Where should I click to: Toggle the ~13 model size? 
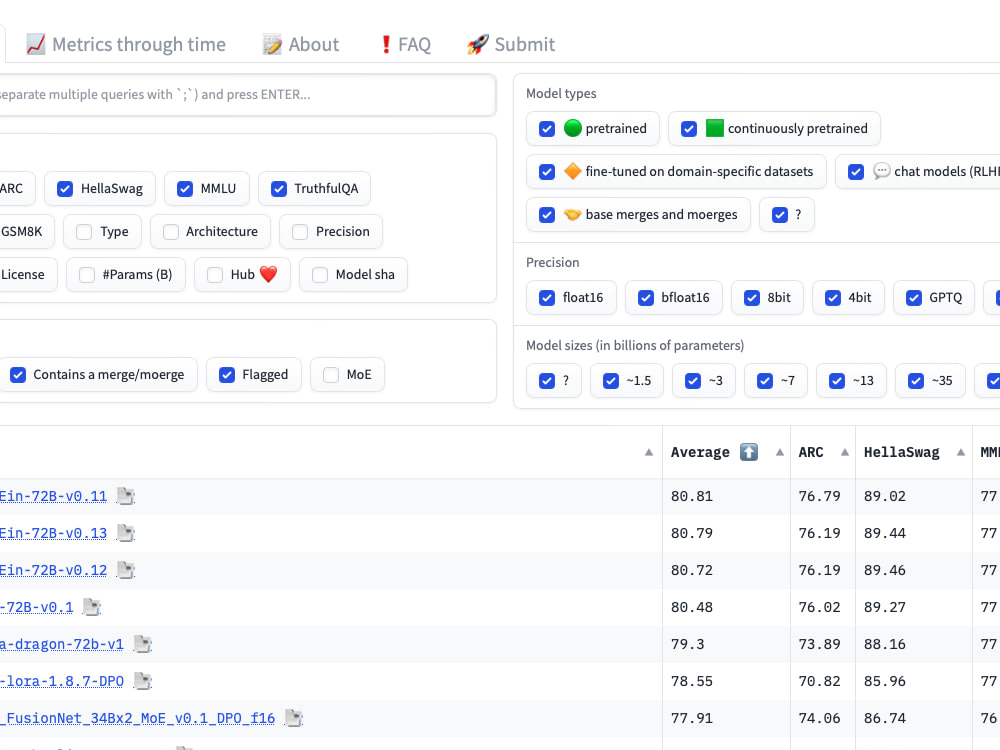[x=837, y=381]
